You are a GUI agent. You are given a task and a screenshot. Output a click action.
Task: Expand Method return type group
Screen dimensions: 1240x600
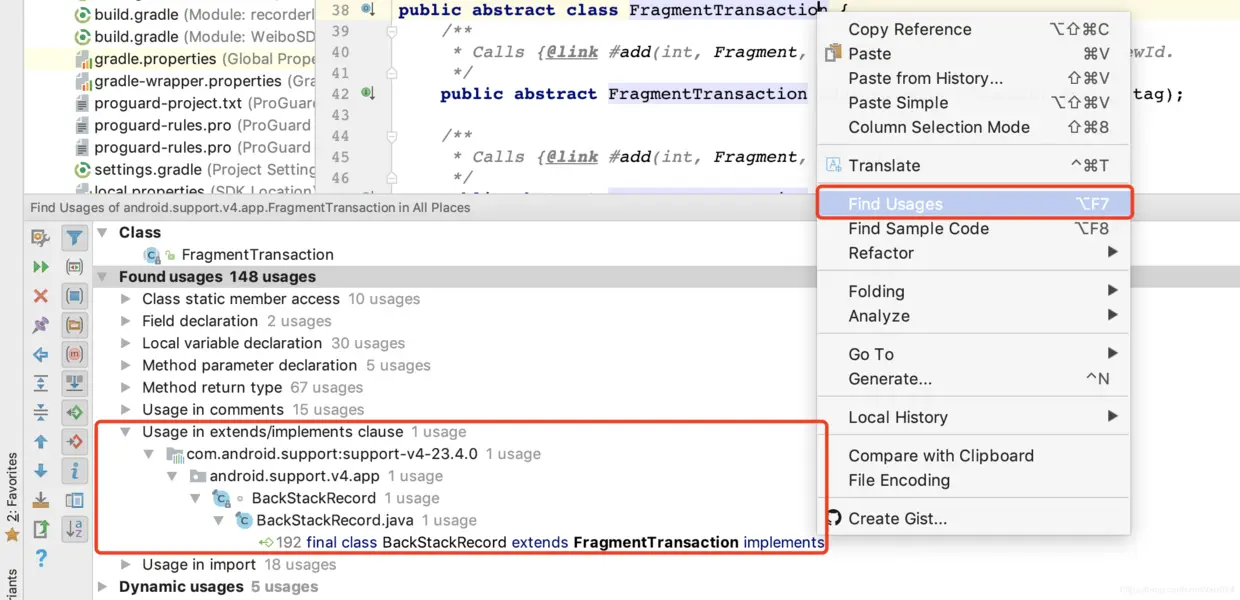click(125, 387)
